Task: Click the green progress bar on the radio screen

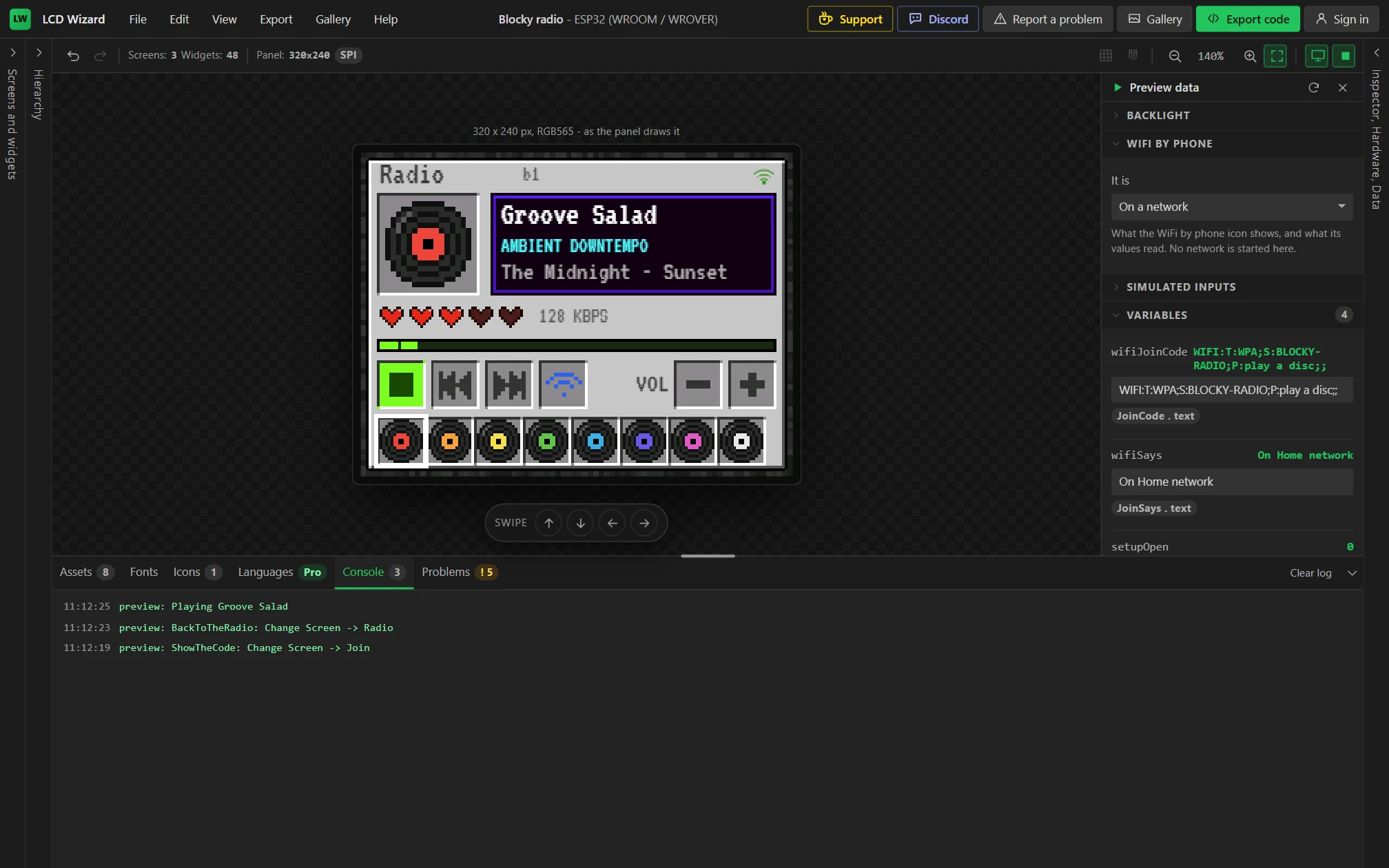Action: tap(576, 345)
